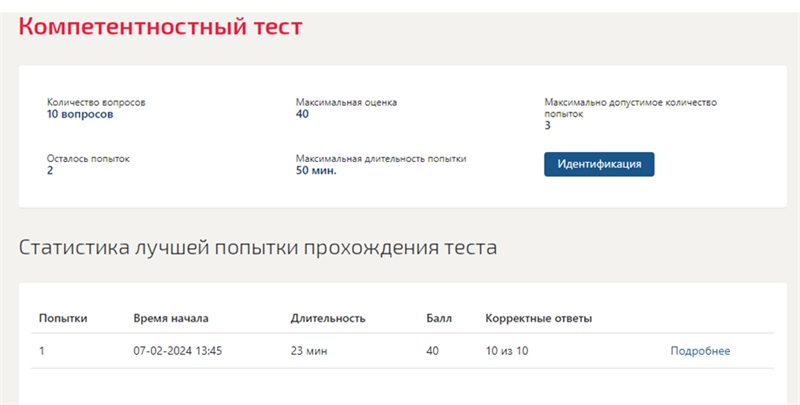Click the Максимальная оценка label
The width and height of the screenshot is (800, 405).
[x=346, y=102]
